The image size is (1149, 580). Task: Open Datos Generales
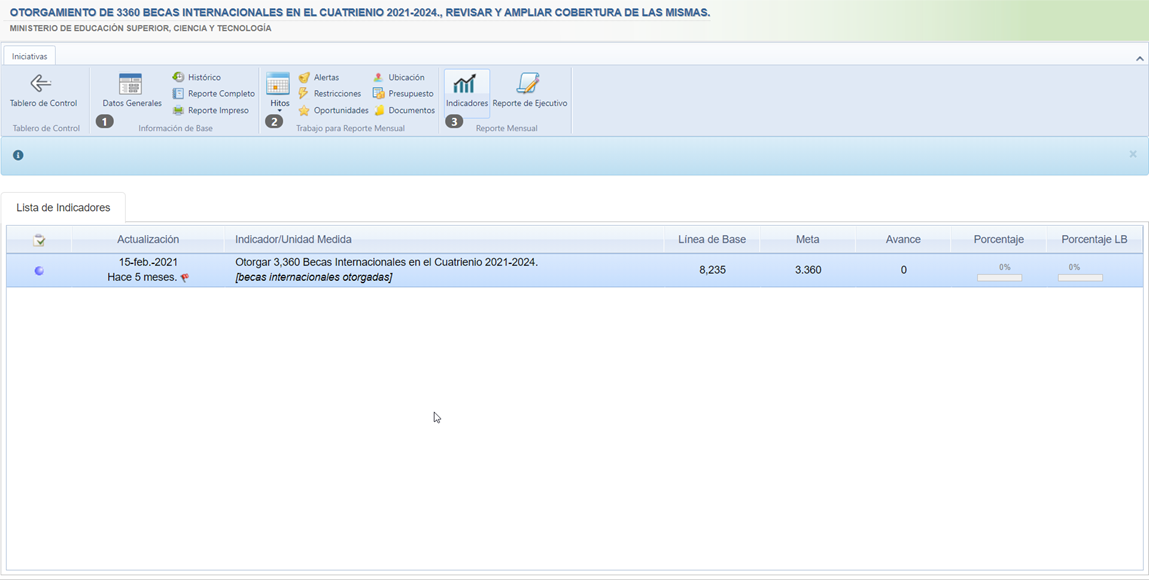(x=131, y=91)
